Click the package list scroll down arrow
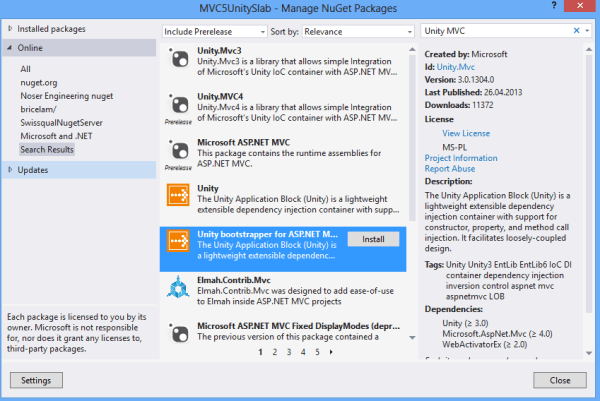Viewport: 600px width, 401px height. [412, 337]
